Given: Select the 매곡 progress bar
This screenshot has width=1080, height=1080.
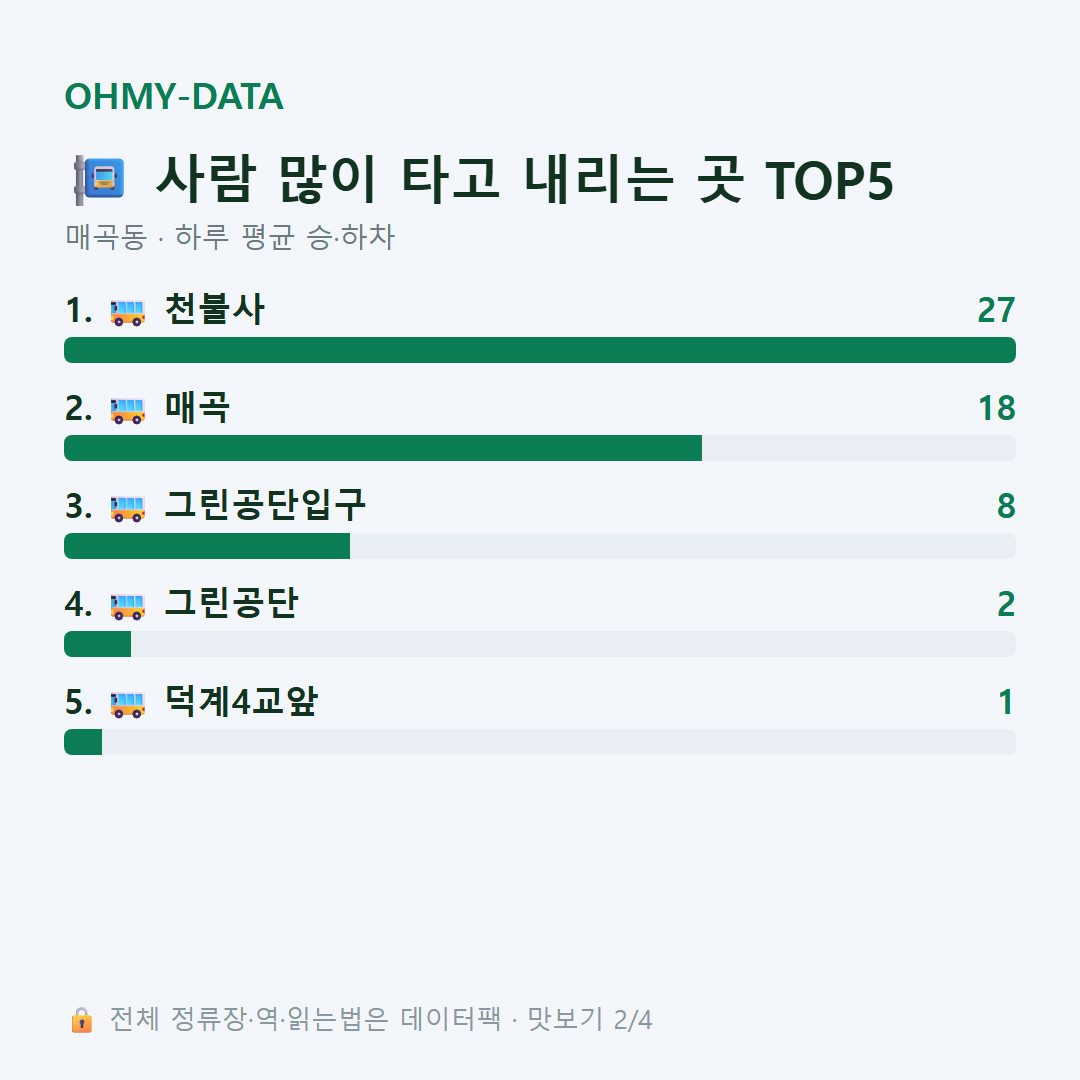Looking at the screenshot, I should [x=540, y=448].
